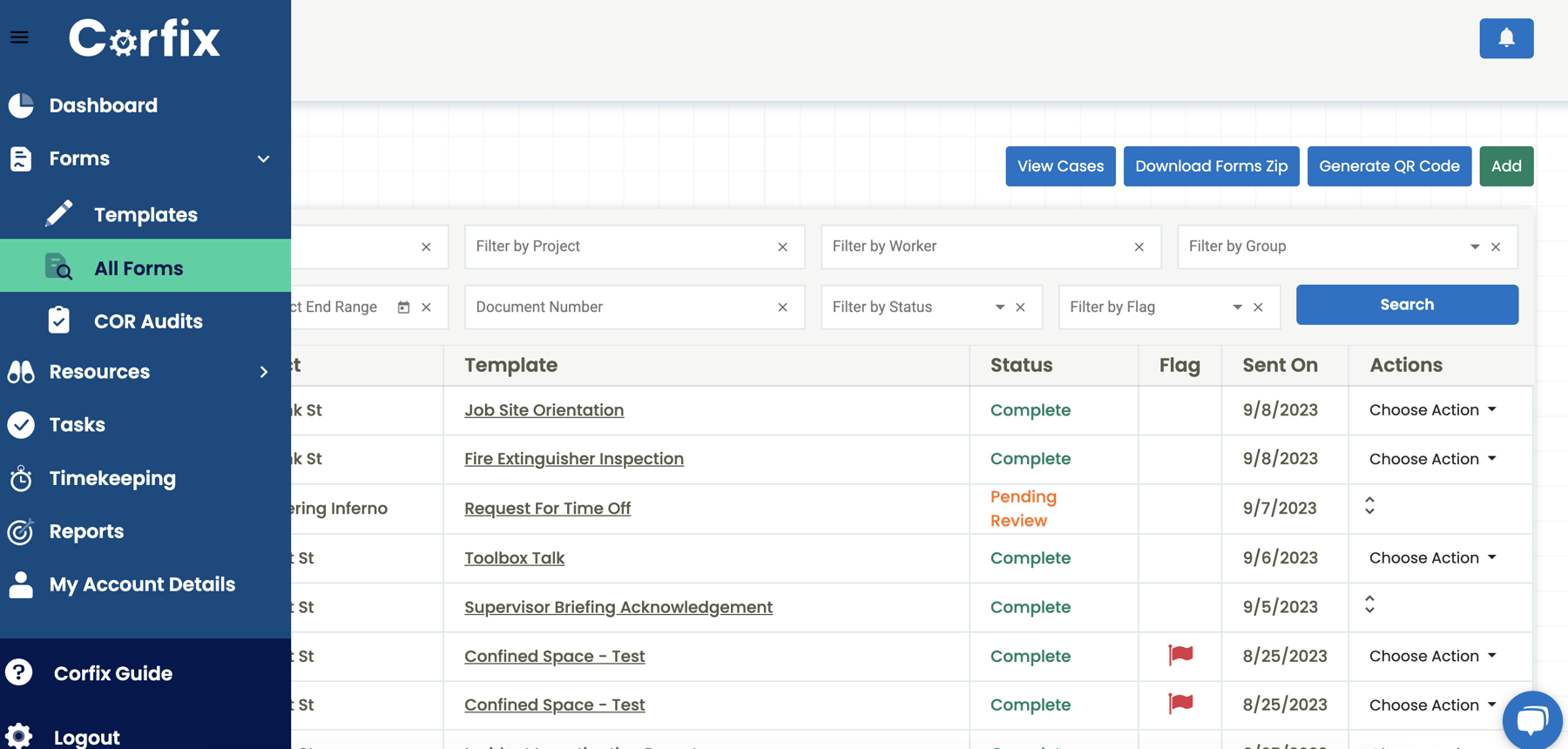Image resolution: width=1568 pixels, height=749 pixels.
Task: Open the live chat bubble
Action: (x=1531, y=719)
